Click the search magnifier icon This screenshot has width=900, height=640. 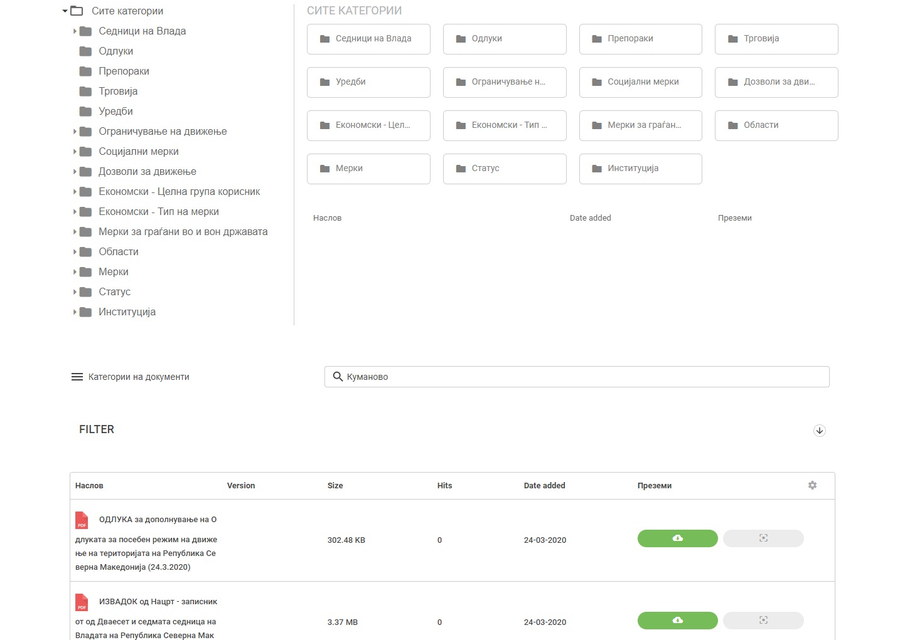[338, 377]
